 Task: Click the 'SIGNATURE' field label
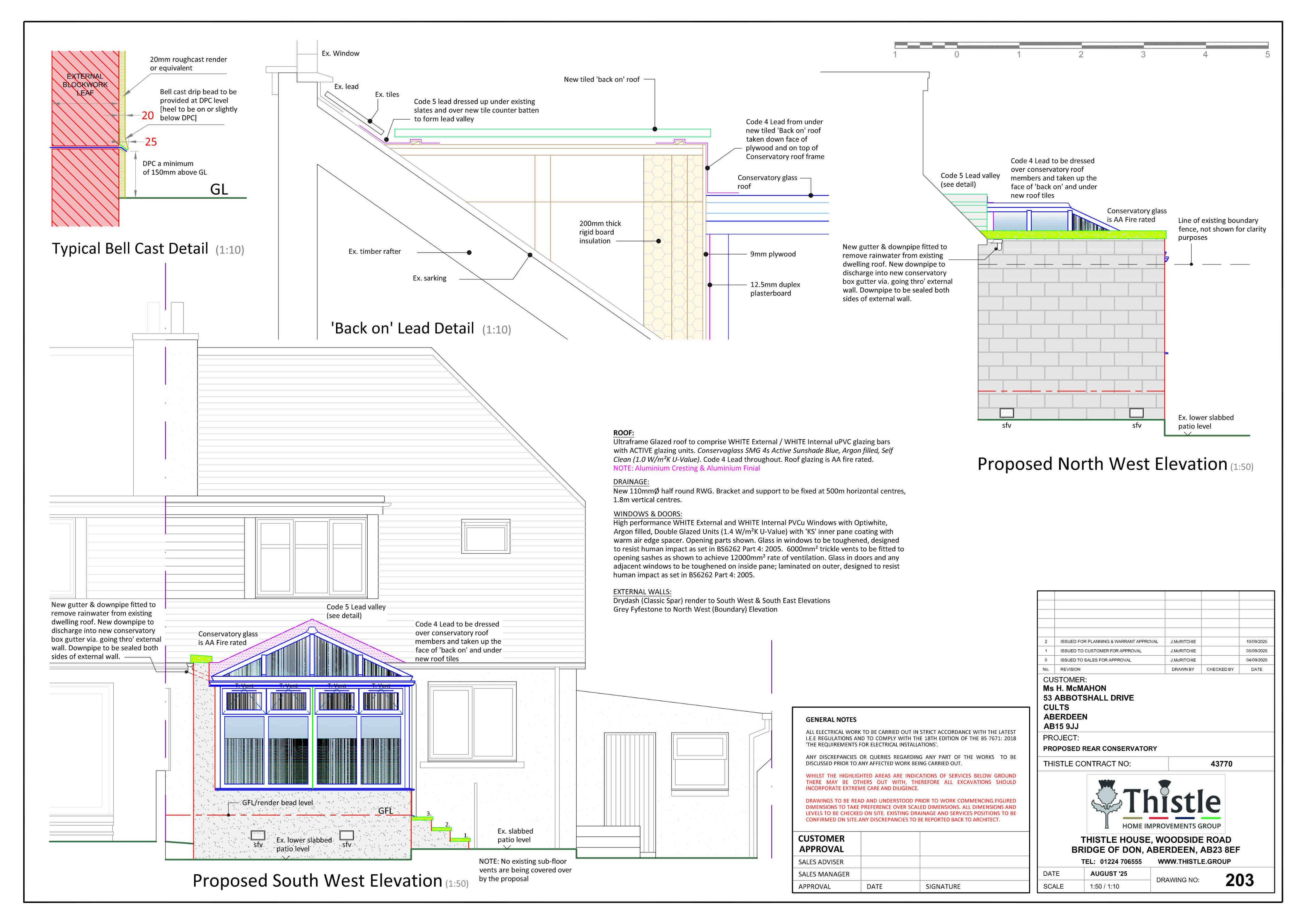[x=943, y=886]
